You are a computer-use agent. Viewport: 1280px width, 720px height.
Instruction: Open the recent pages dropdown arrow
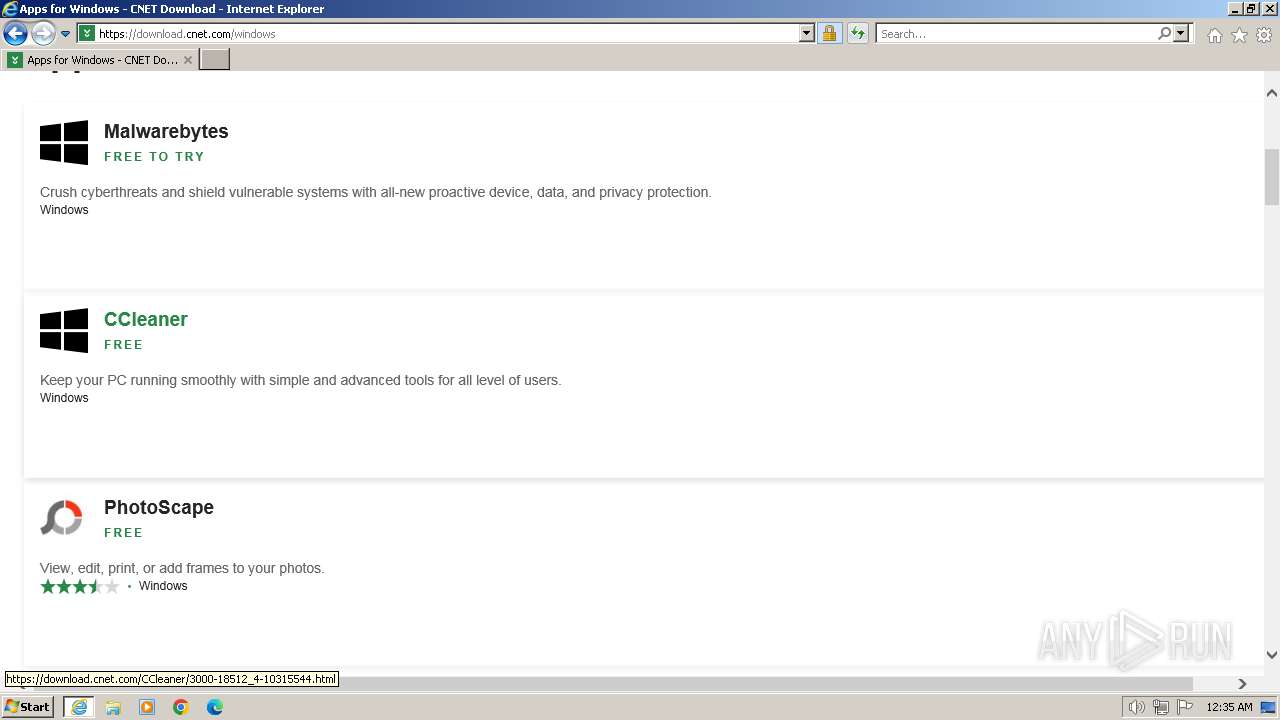[x=66, y=34]
